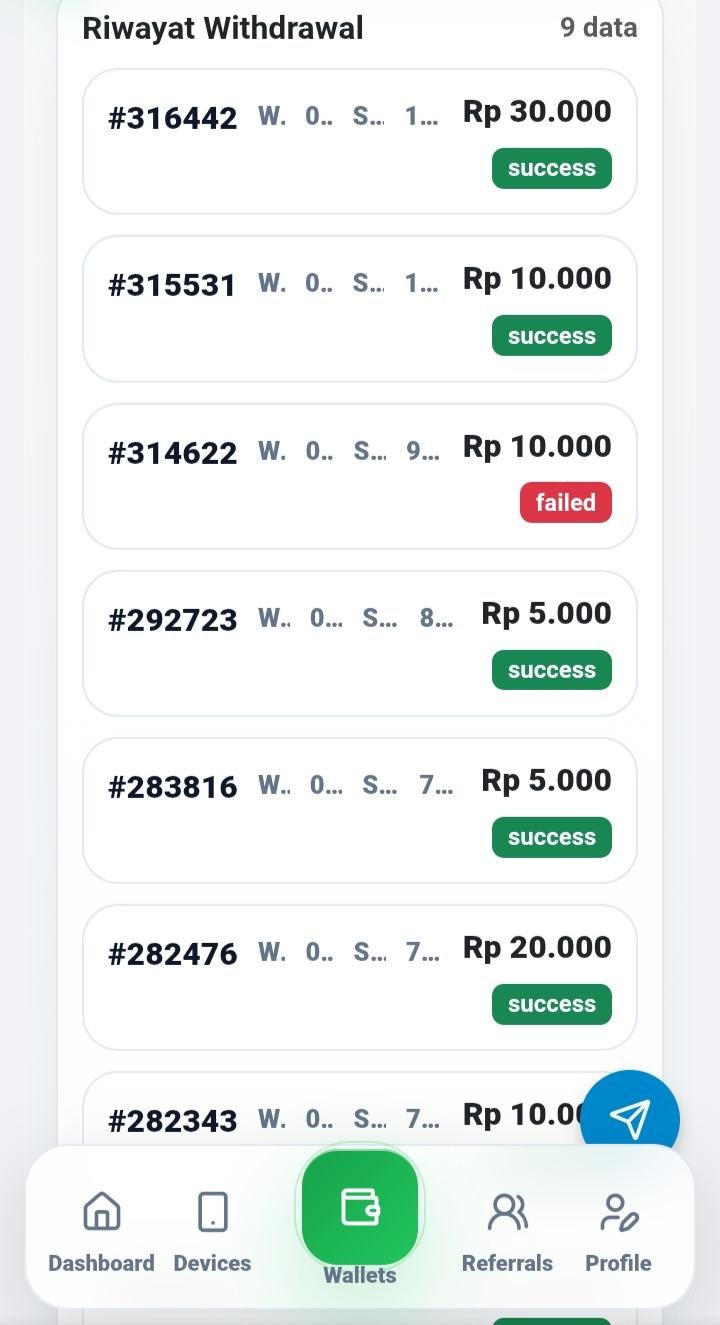View withdrawal entry #292723
The height and width of the screenshot is (1325, 720).
pos(172,620)
